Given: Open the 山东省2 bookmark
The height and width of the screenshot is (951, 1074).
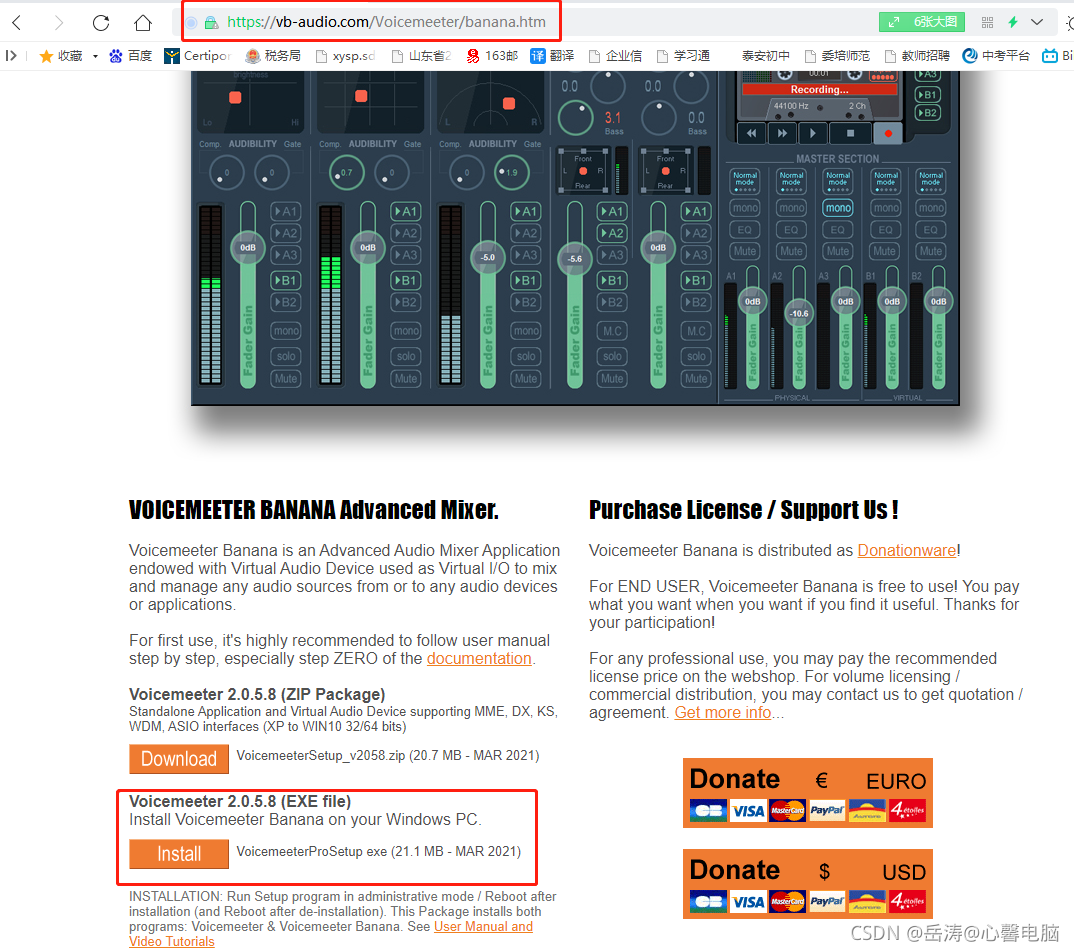Looking at the screenshot, I should (421, 55).
